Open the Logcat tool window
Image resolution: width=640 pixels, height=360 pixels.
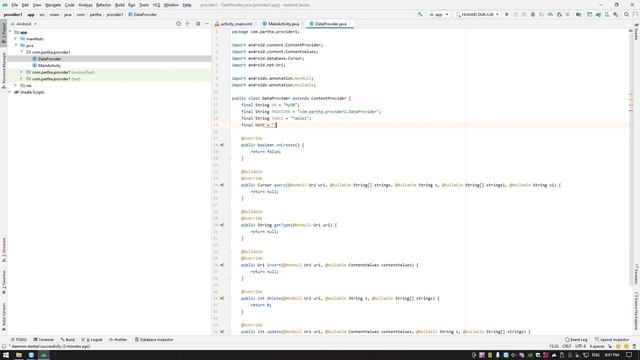point(93,340)
